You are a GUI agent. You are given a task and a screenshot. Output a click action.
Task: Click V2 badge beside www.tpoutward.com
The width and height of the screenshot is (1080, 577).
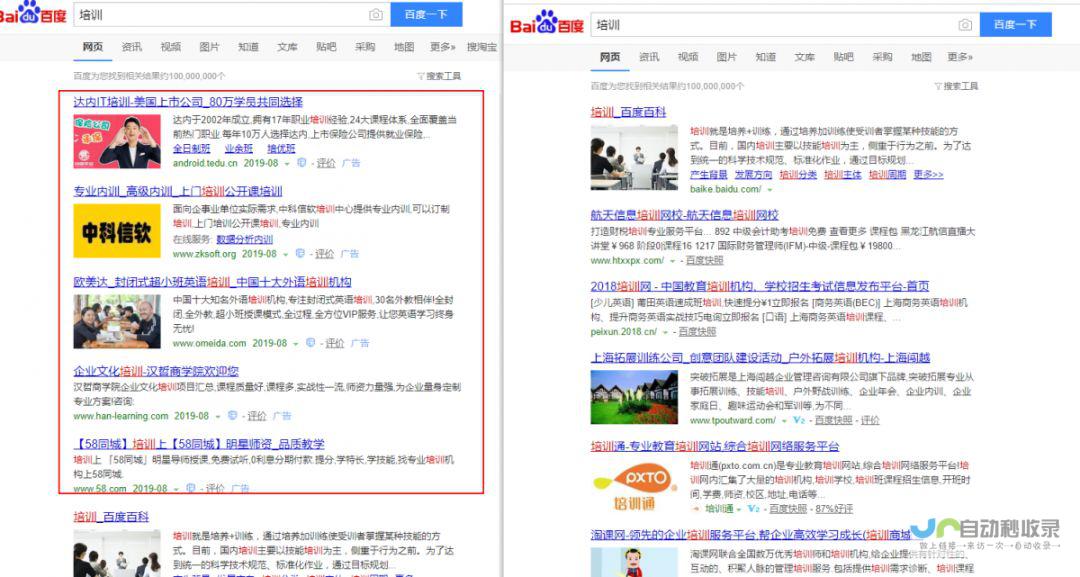tap(799, 420)
